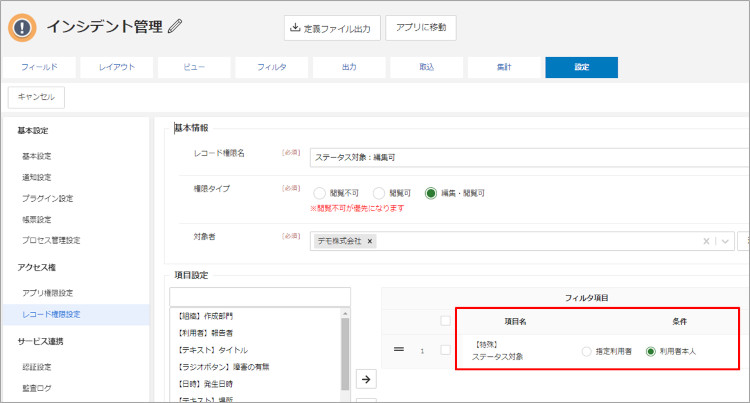Select レコード権限設定 in the sidebar
The height and width of the screenshot is (403, 750).
point(76,315)
